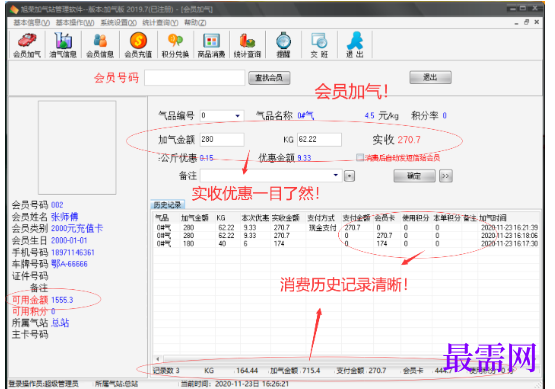Open the 统计查询 toolbar icon
The image size is (555, 389).
247,45
